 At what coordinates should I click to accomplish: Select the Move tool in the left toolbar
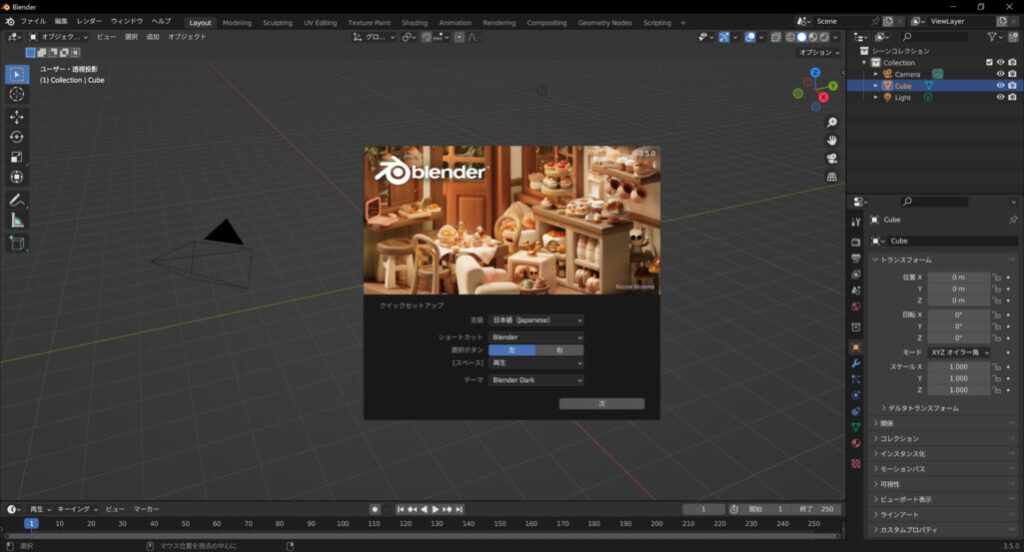pos(17,117)
